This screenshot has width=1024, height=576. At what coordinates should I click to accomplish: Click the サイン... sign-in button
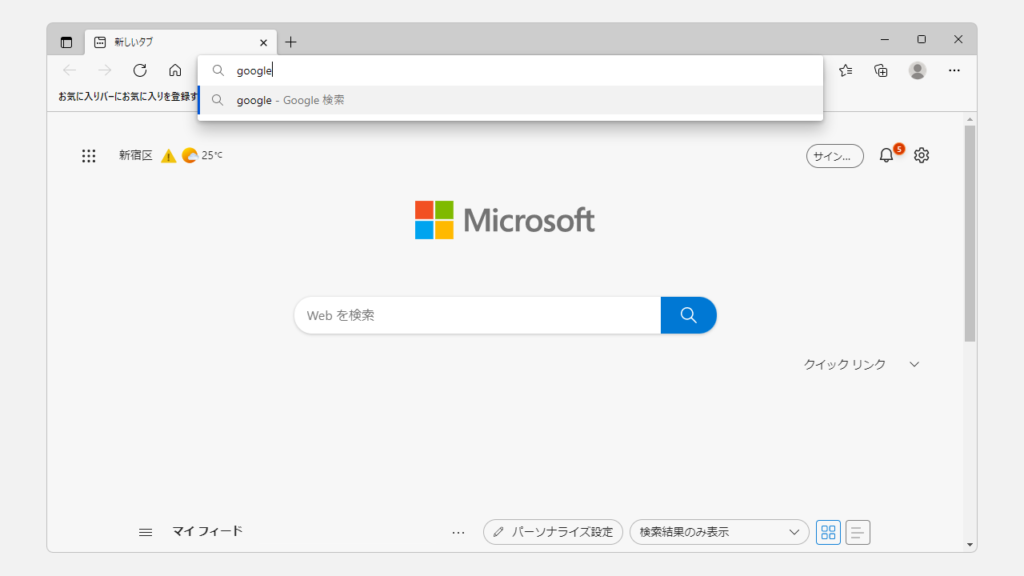point(834,156)
